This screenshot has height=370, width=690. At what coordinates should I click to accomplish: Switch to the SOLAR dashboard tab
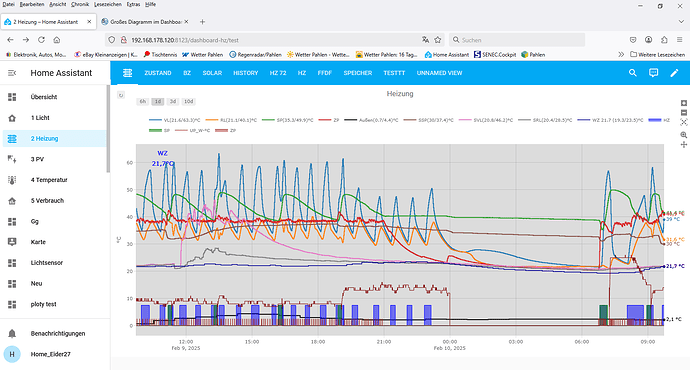click(x=212, y=73)
